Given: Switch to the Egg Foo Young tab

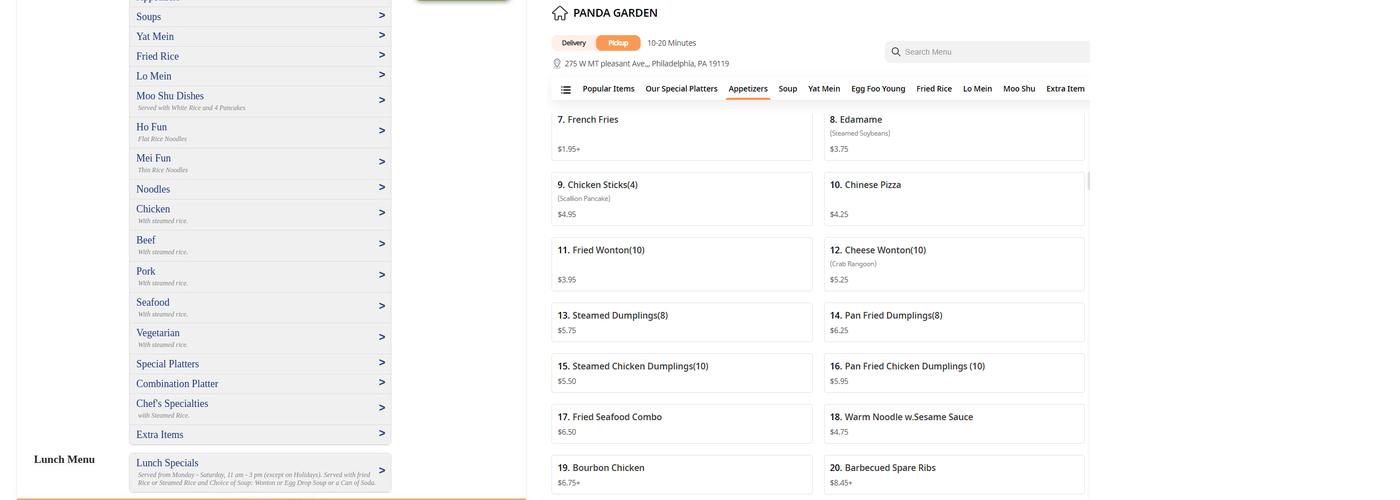Looking at the screenshot, I should pos(878,89).
